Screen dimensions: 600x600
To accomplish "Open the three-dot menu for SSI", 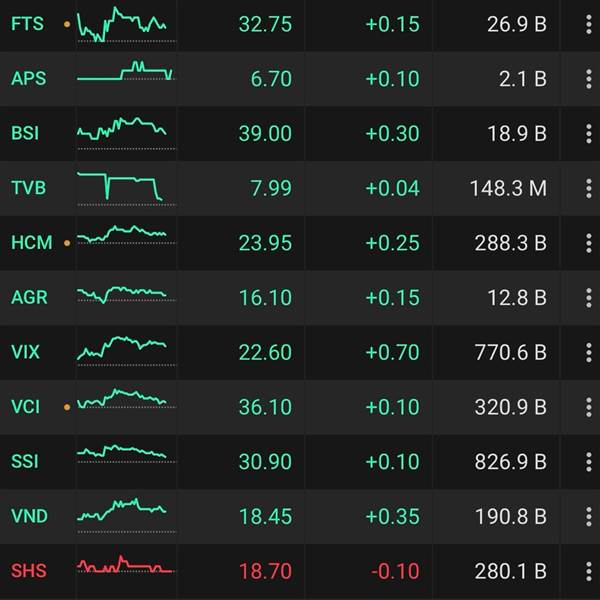I will (x=590, y=462).
